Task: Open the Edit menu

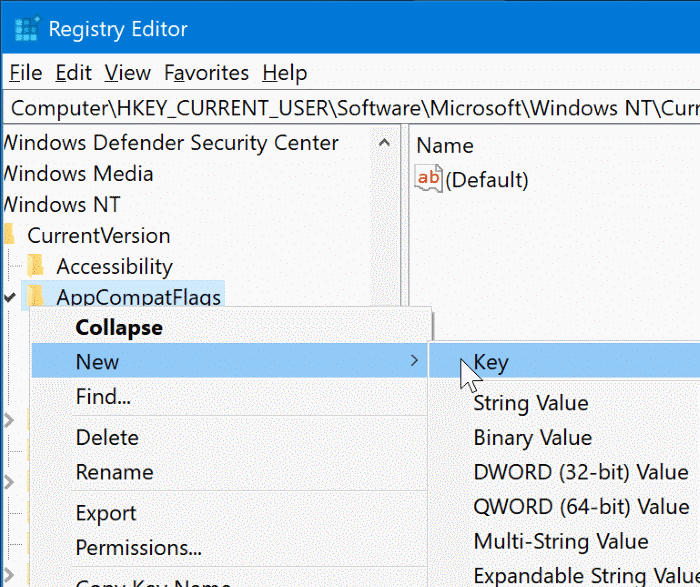Action: pyautogui.click(x=74, y=73)
